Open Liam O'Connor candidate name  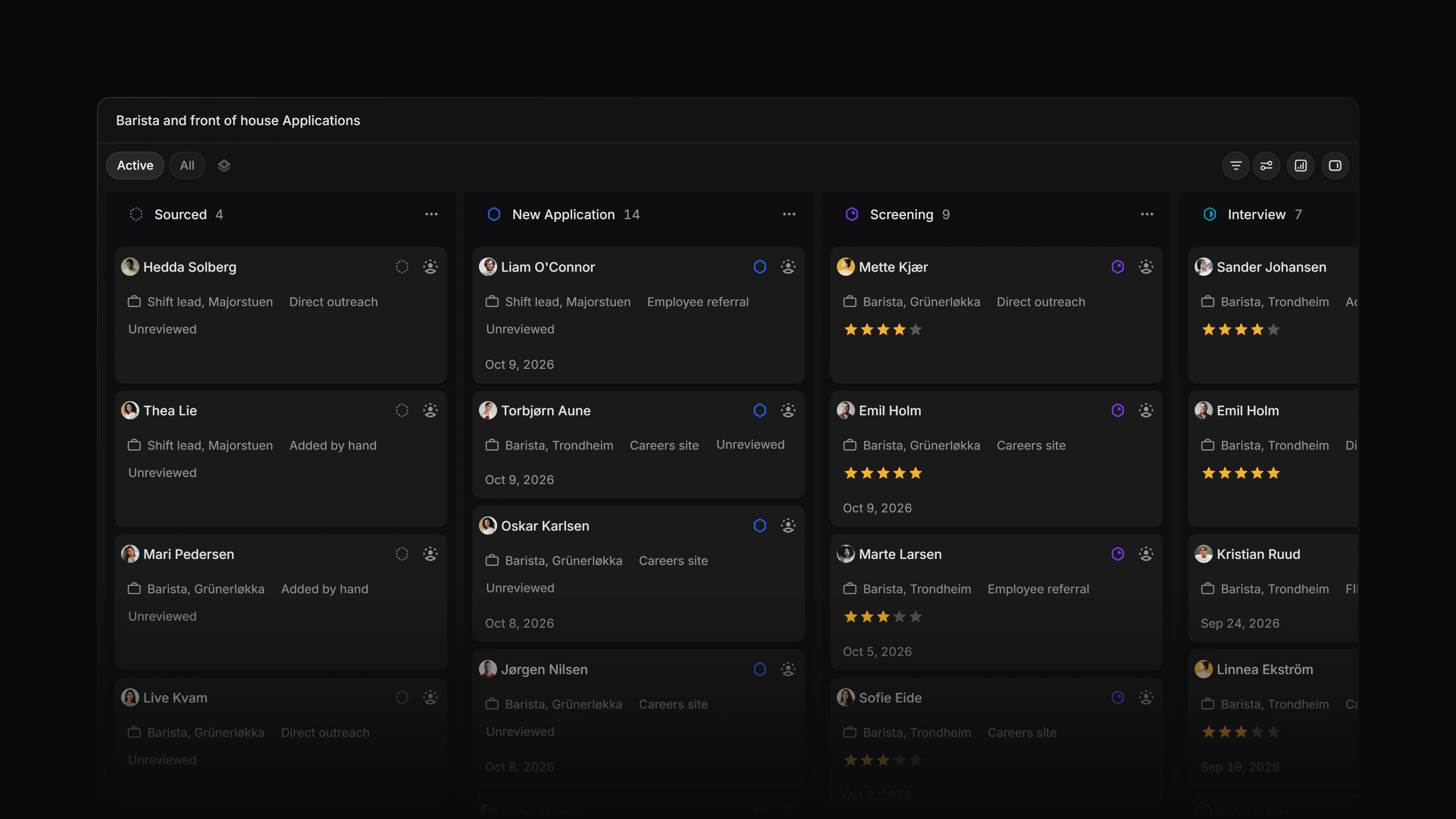coord(548,267)
